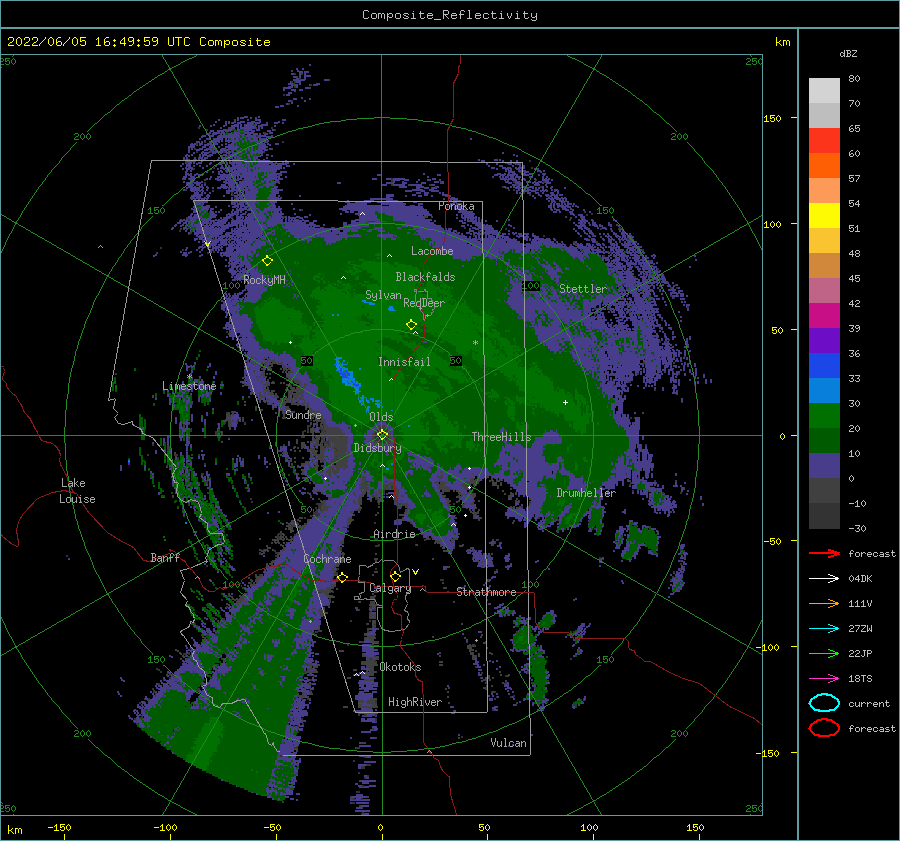This screenshot has height=841, width=900.
Task: Click the Limestone label
Action: (189, 386)
